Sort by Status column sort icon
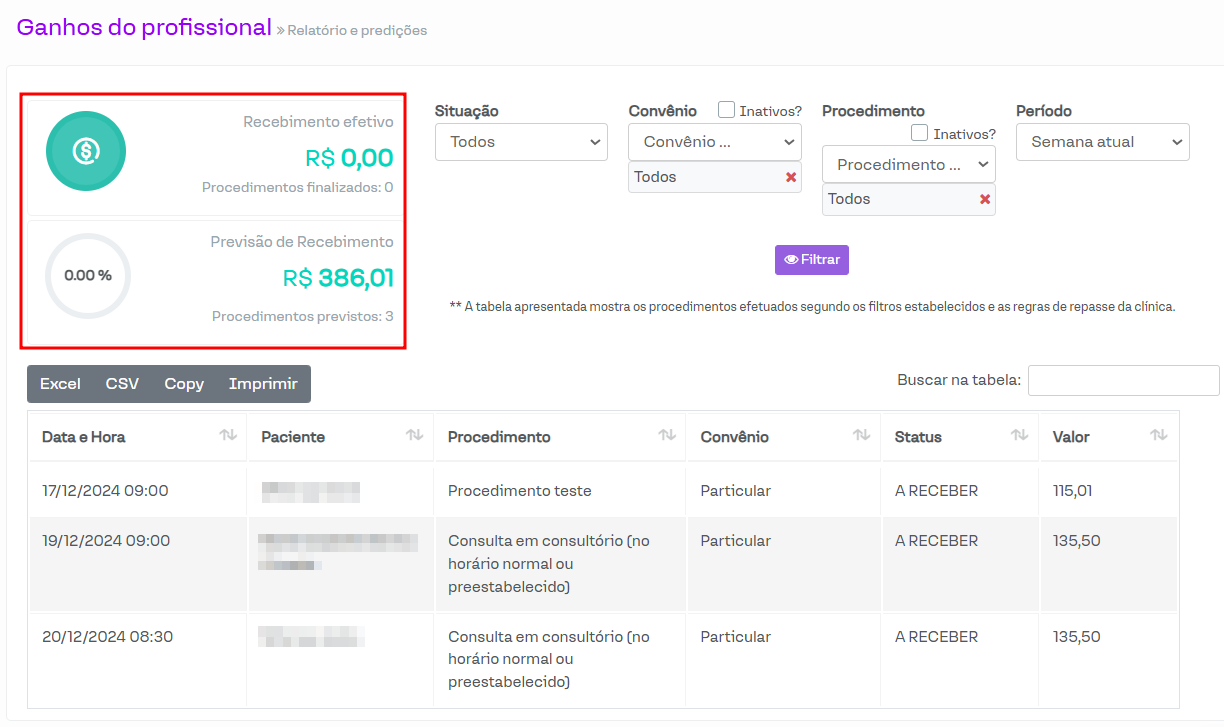 1019,436
